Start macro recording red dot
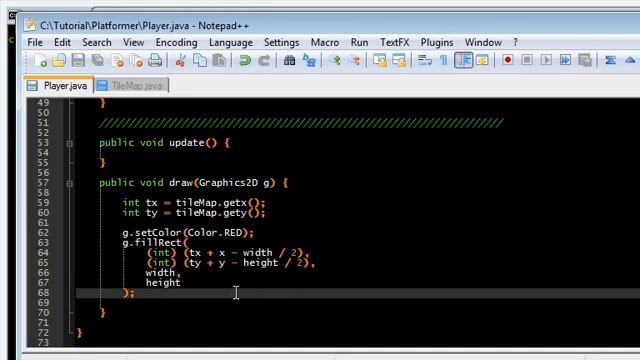Viewport: 640px width, 360px height. point(507,60)
